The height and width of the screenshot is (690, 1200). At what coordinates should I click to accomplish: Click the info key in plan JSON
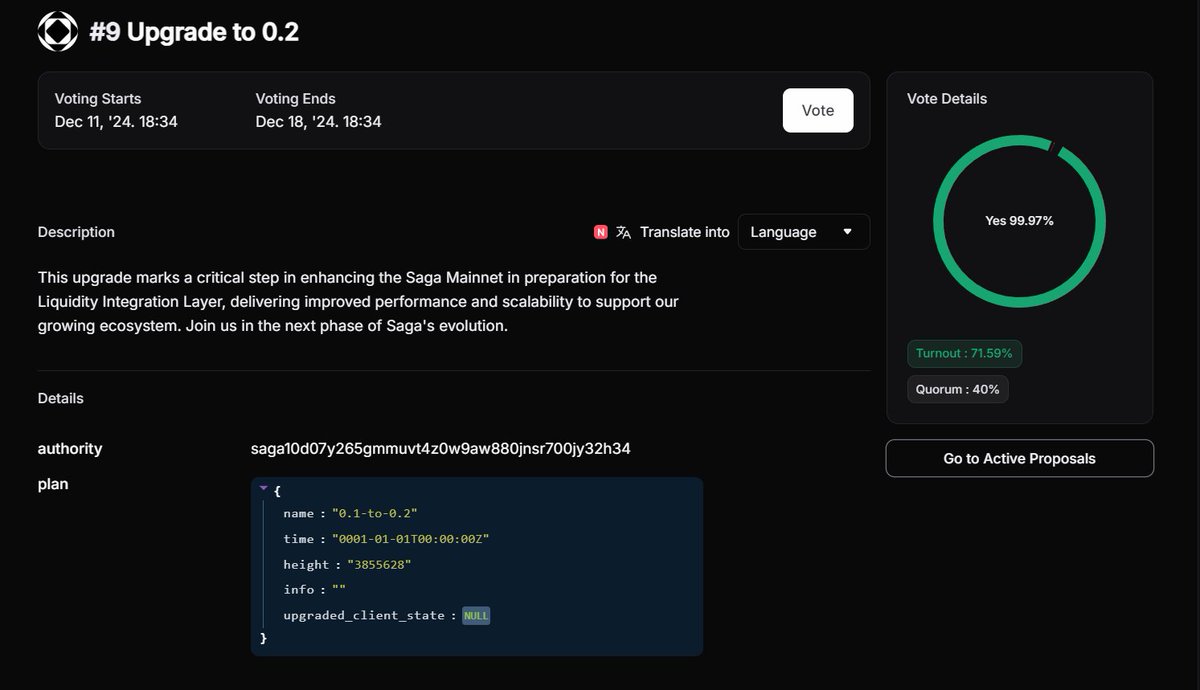(x=297, y=590)
